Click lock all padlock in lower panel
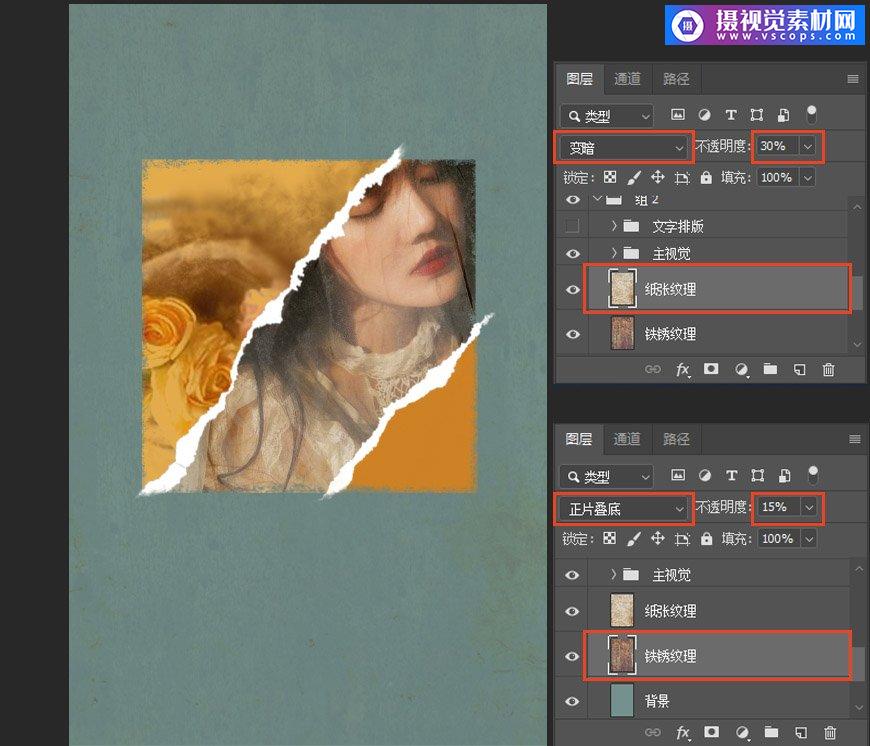 (706, 538)
